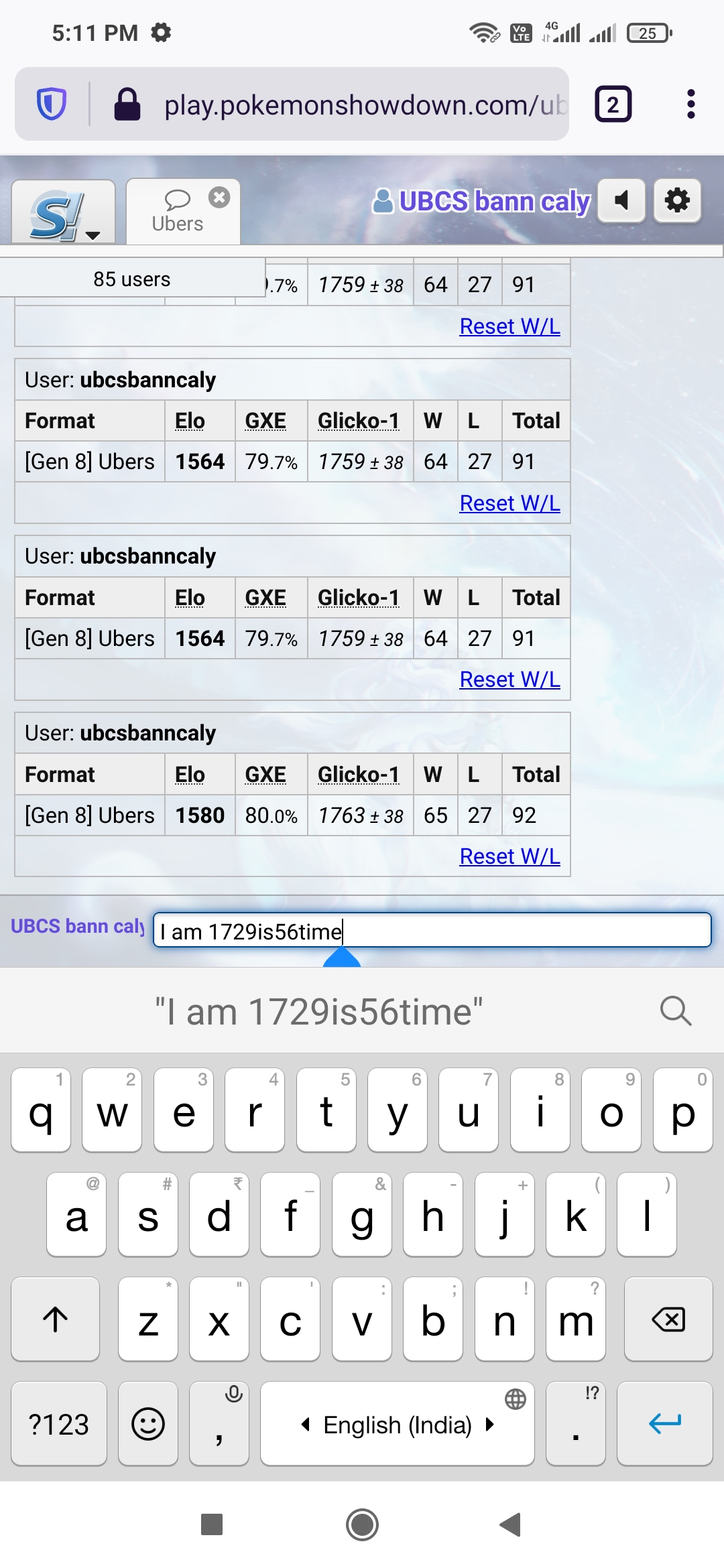Tap the Wi-Fi status icon
The width and height of the screenshot is (724, 1568).
tap(483, 32)
